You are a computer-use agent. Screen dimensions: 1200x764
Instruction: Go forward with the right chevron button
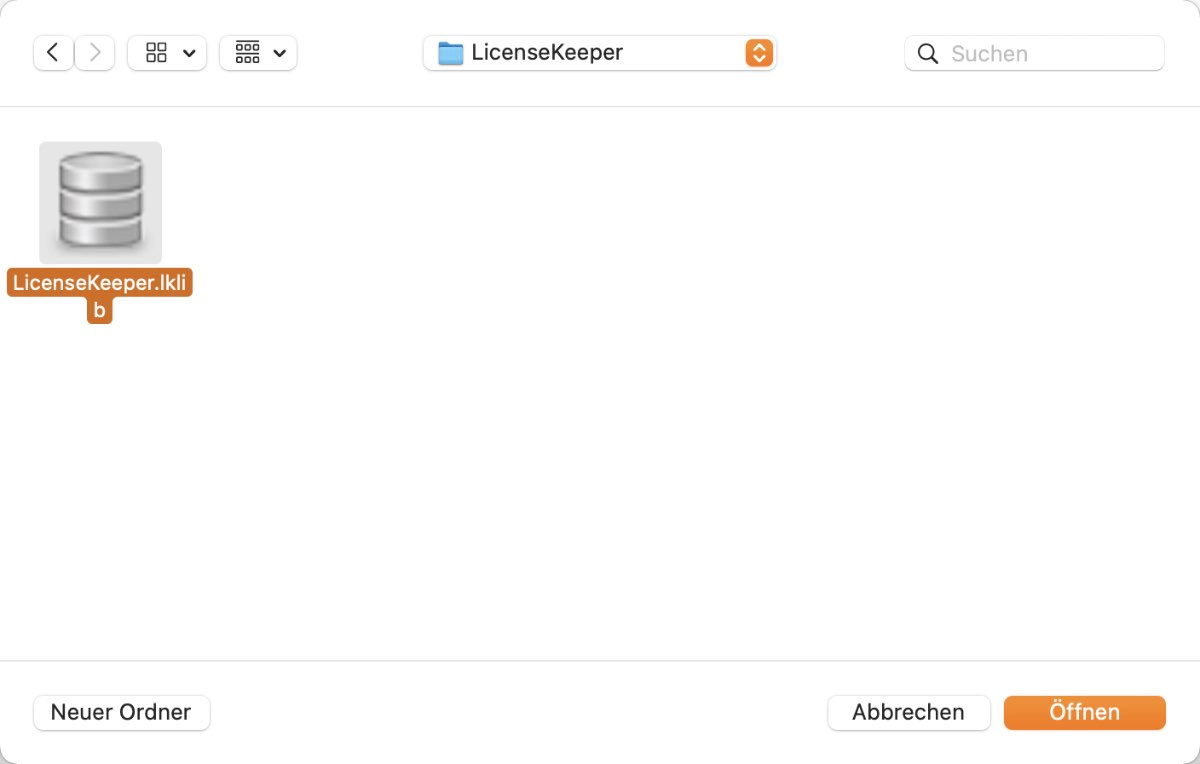[x=95, y=53]
